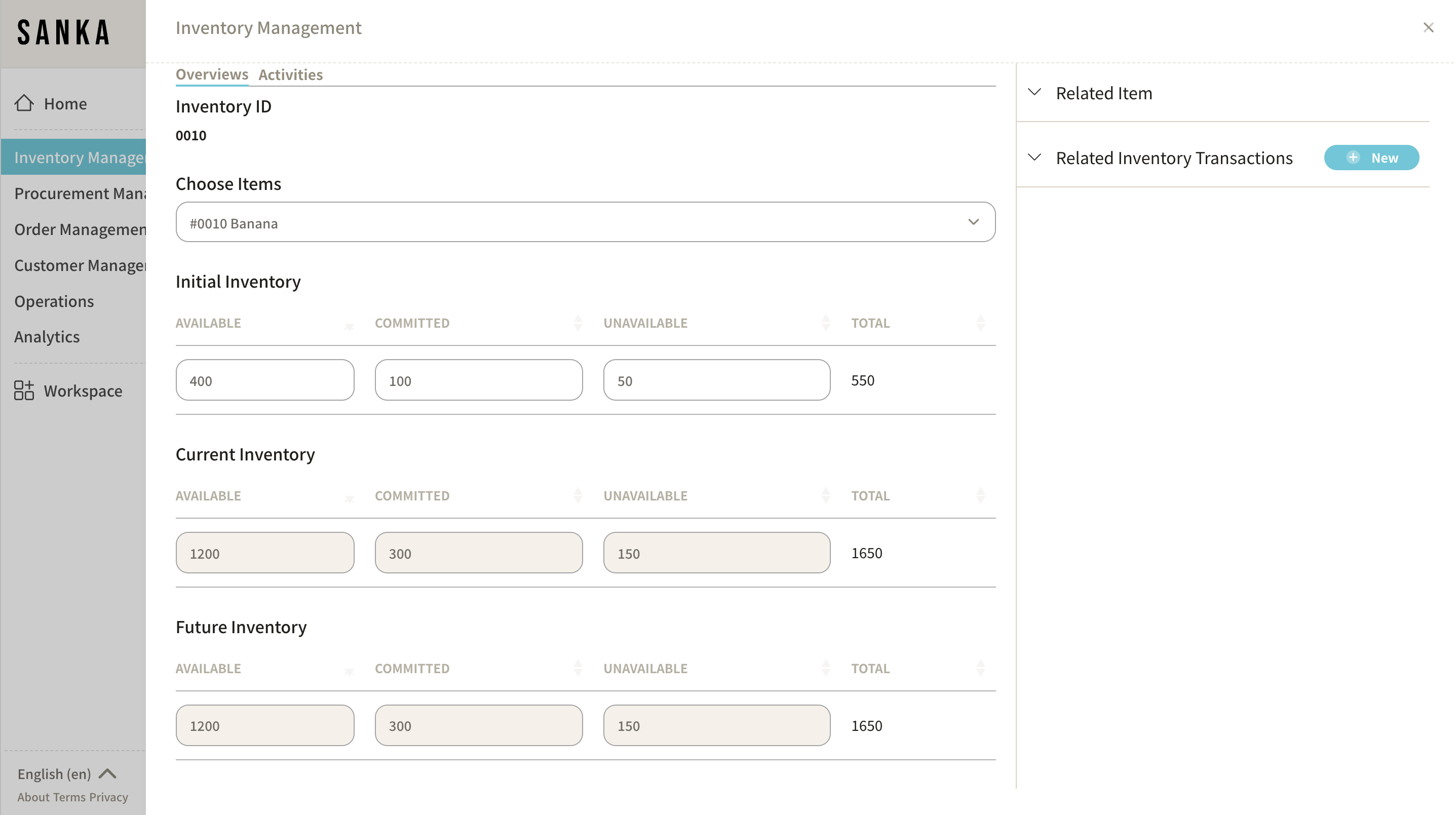Image resolution: width=1456 pixels, height=815 pixels.
Task: Click the Initial Inventory Unavailable field with 50
Action: click(716, 380)
